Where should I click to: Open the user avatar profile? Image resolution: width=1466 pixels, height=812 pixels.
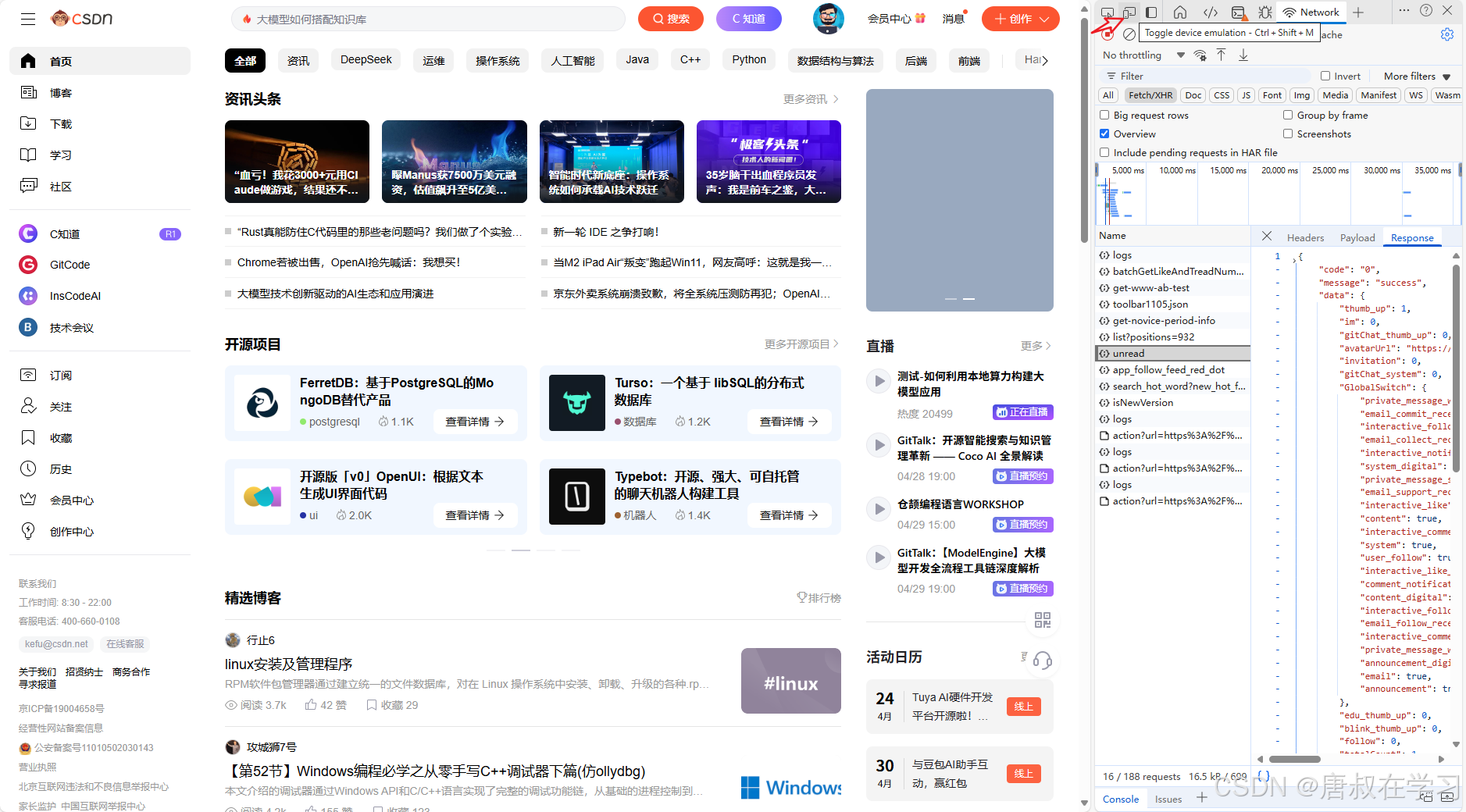click(829, 19)
